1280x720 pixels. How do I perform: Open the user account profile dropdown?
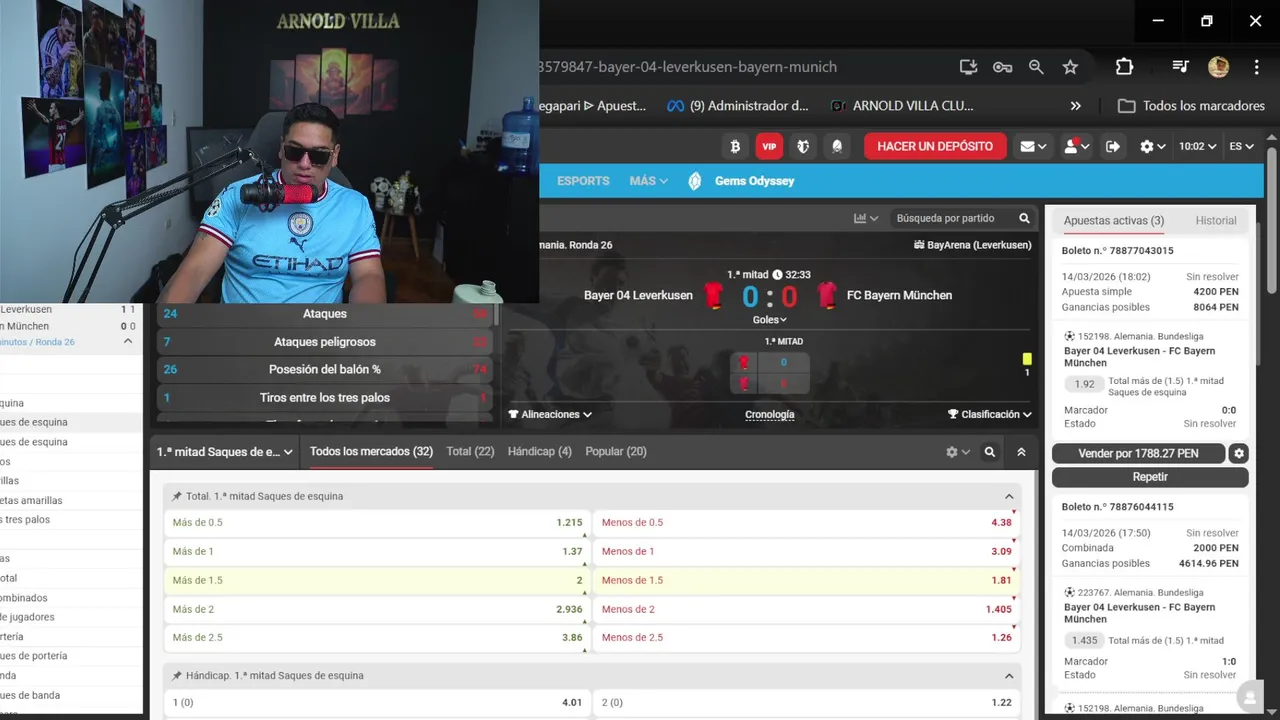coord(1077,146)
